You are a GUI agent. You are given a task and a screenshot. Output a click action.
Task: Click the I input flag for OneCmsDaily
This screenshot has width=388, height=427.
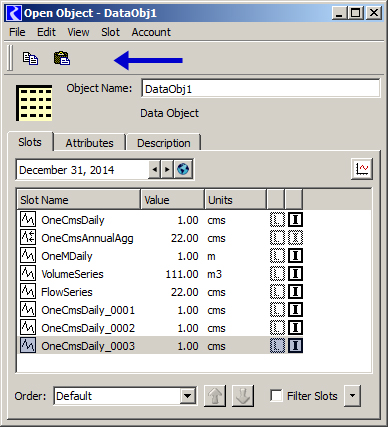pyautogui.click(x=295, y=220)
